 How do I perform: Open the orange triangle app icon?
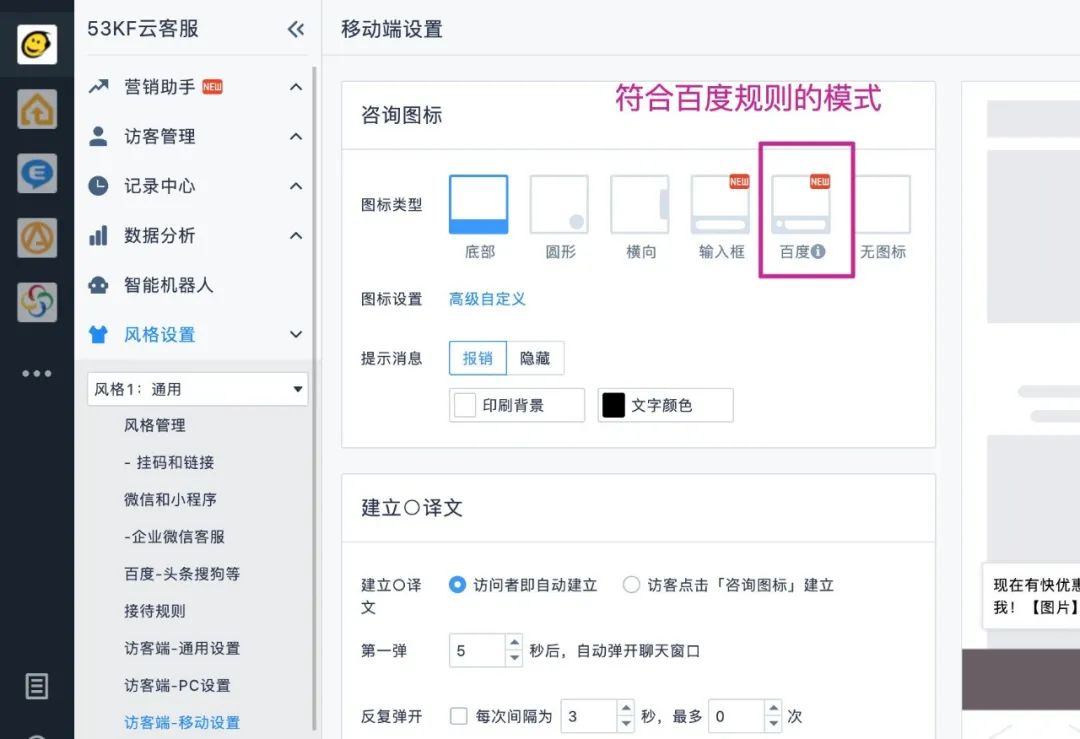point(37,238)
